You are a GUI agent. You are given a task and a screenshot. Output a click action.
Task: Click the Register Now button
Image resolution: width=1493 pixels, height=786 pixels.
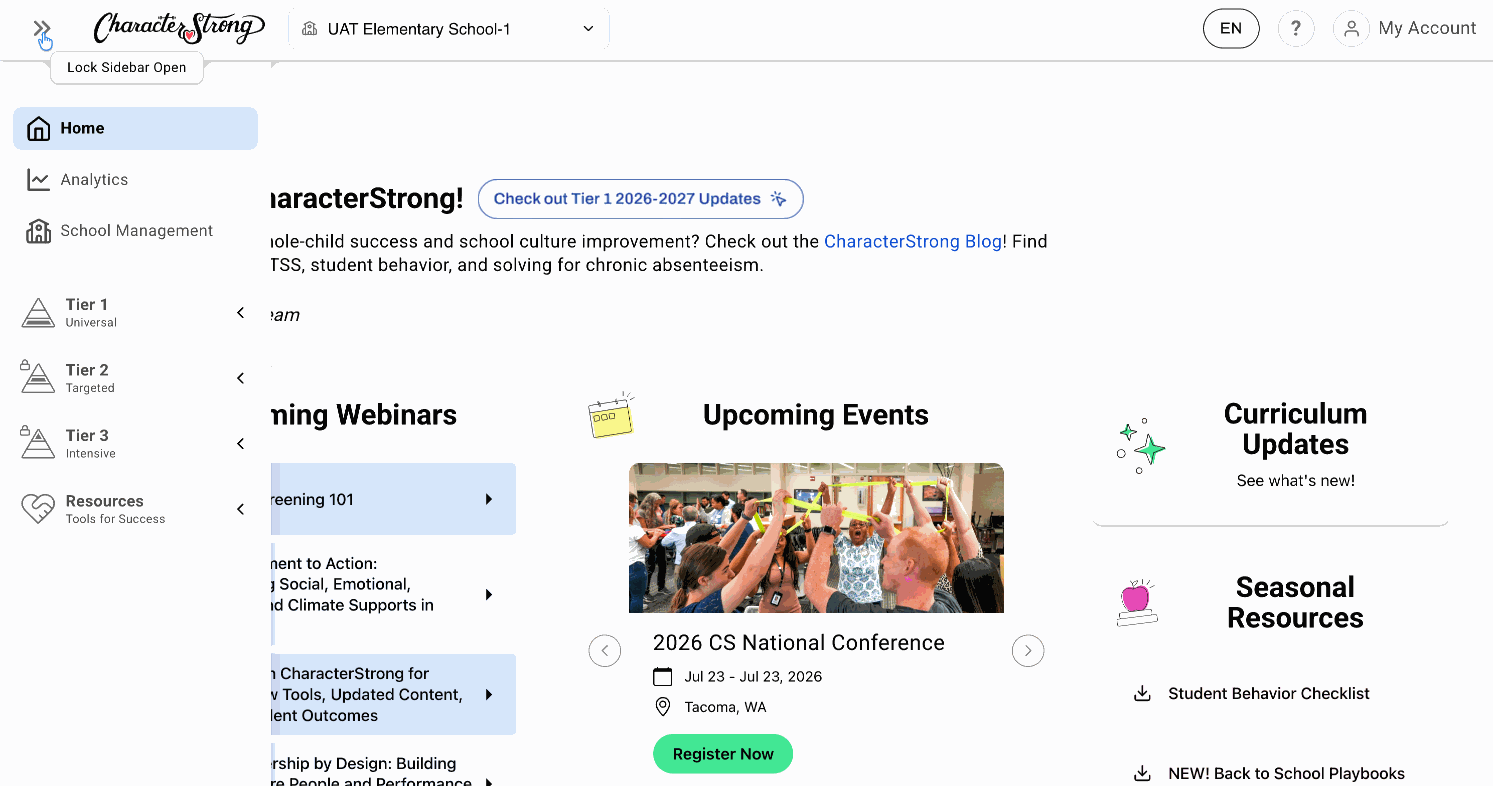(723, 754)
